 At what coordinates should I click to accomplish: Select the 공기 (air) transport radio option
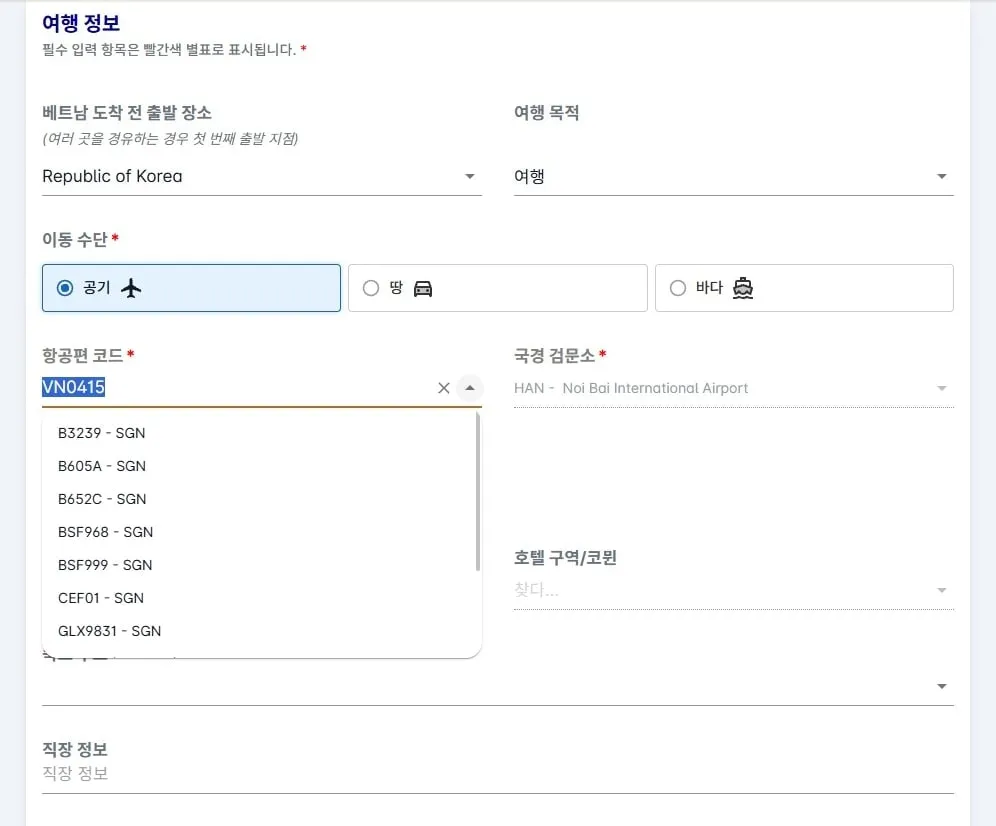(191, 288)
